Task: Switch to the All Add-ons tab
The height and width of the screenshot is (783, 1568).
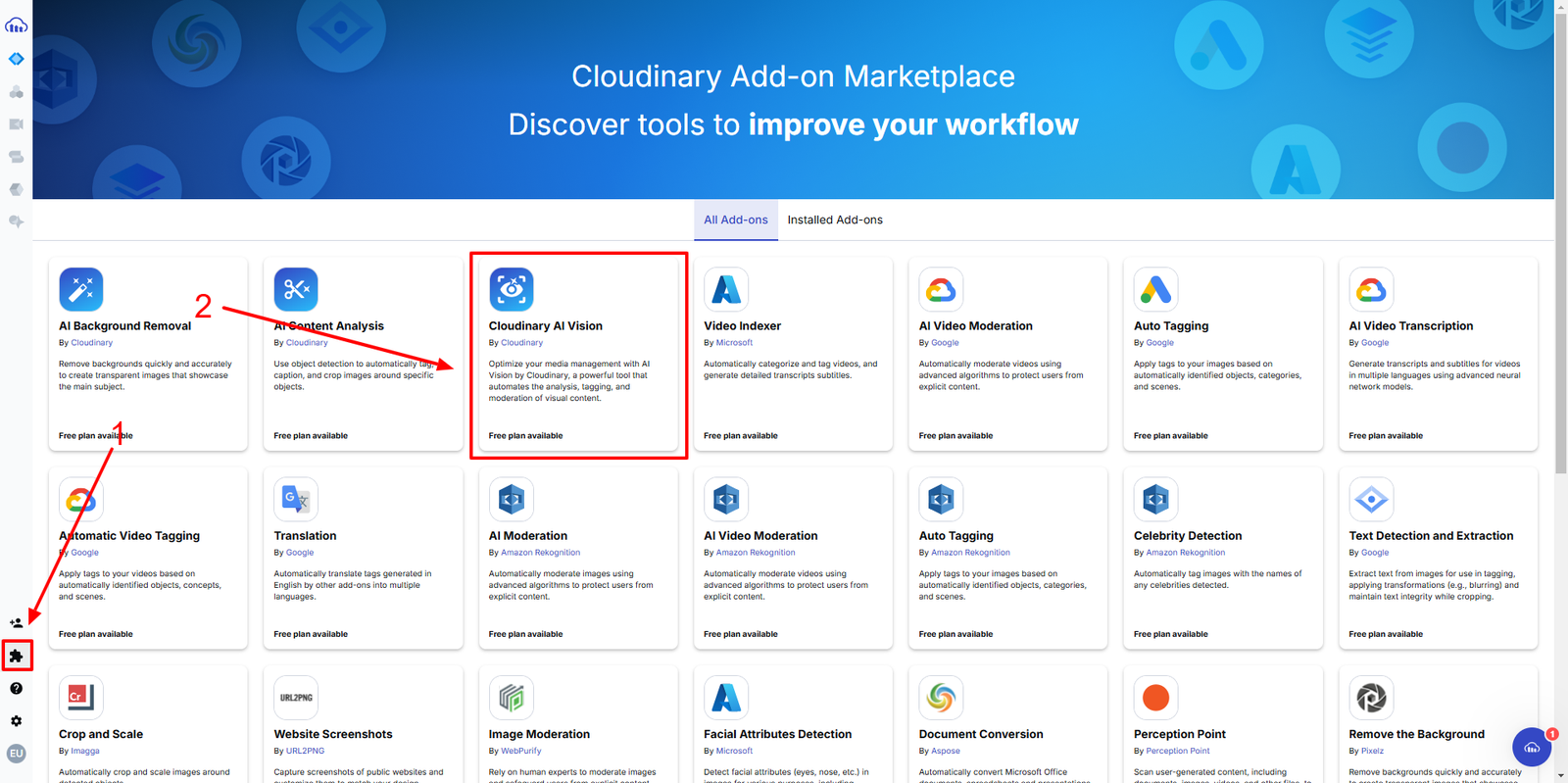Action: [736, 220]
